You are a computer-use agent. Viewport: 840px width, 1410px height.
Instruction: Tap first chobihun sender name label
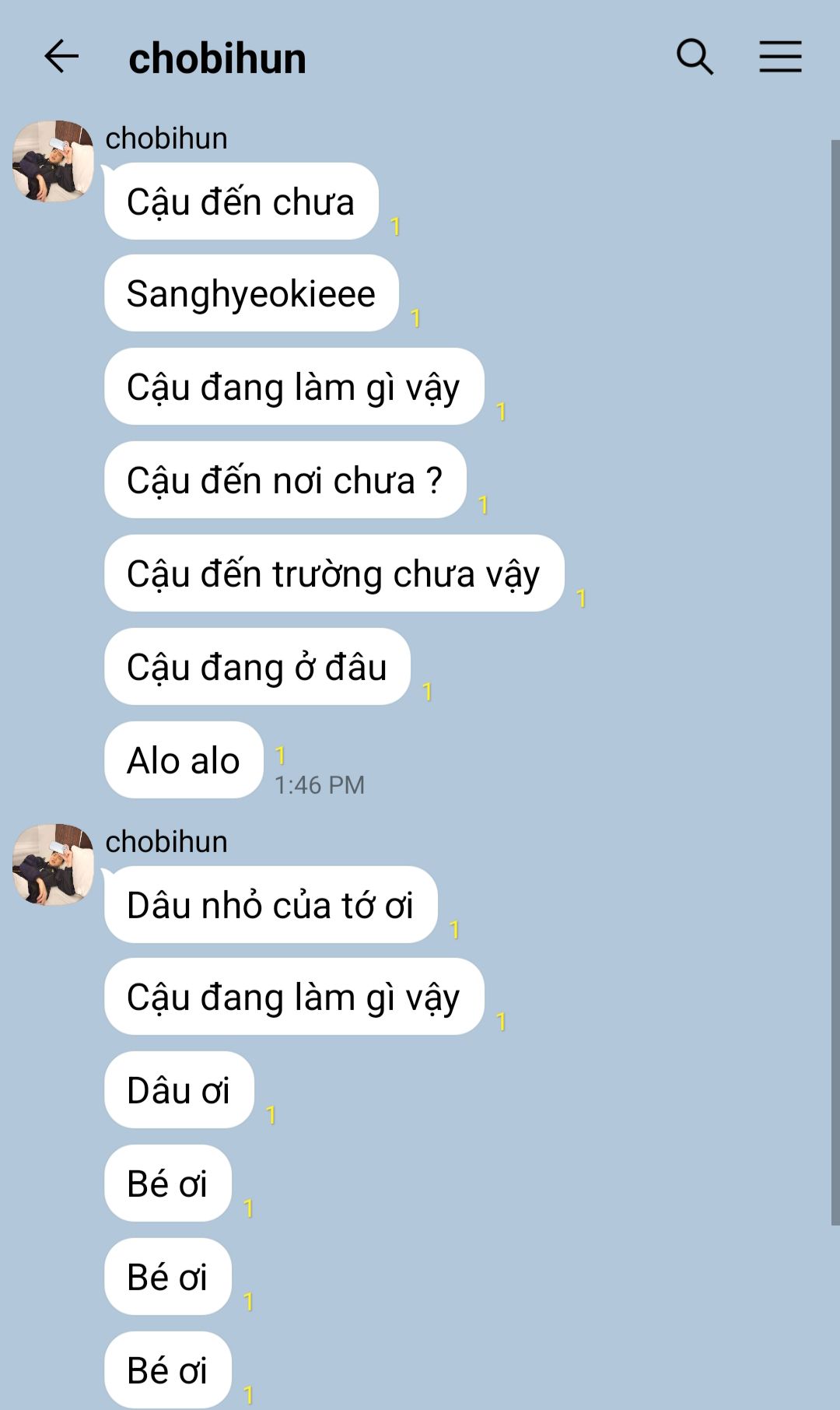click(x=166, y=139)
